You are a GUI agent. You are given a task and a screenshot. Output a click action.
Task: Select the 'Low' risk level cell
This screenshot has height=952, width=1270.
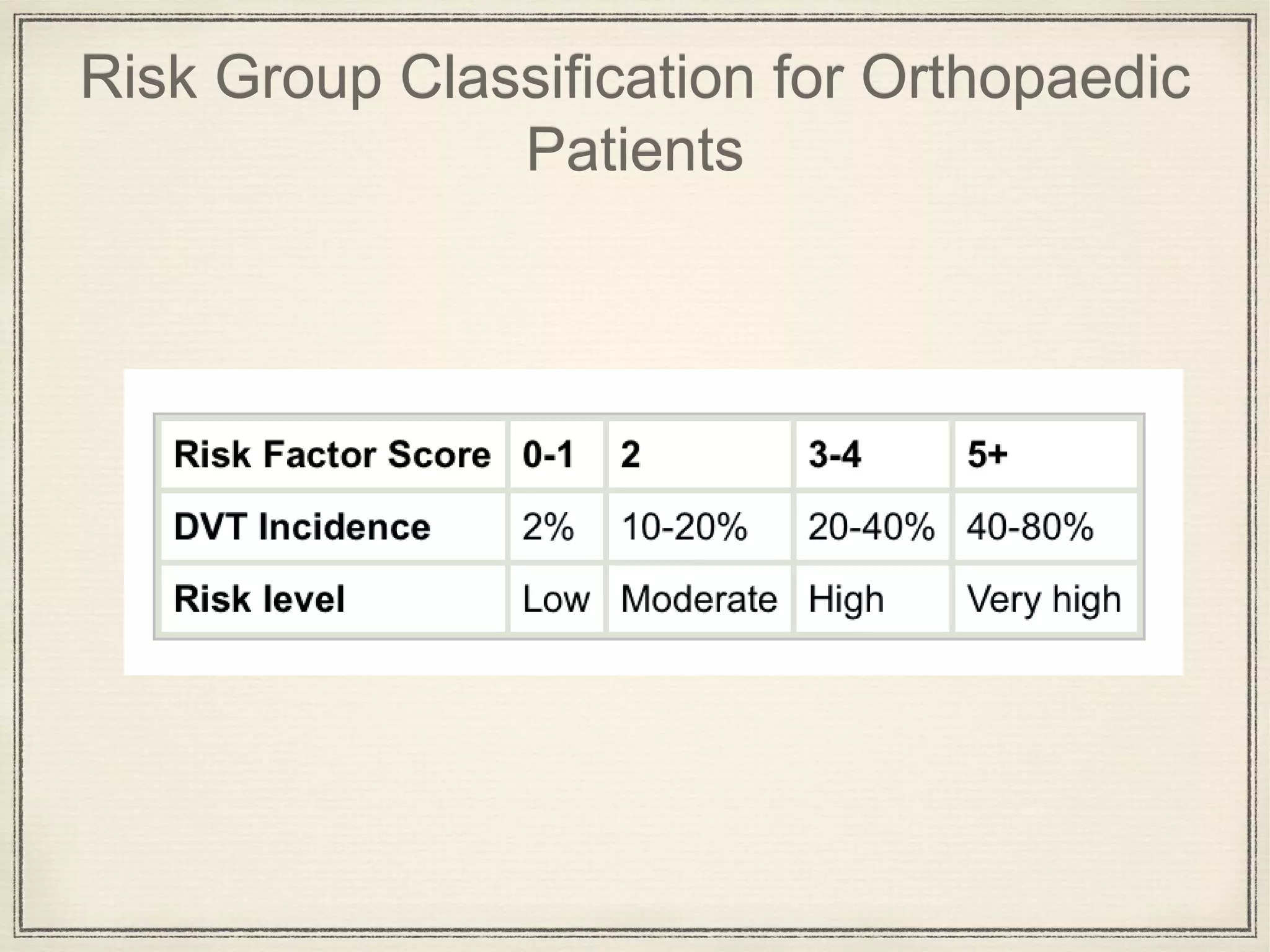tap(556, 599)
